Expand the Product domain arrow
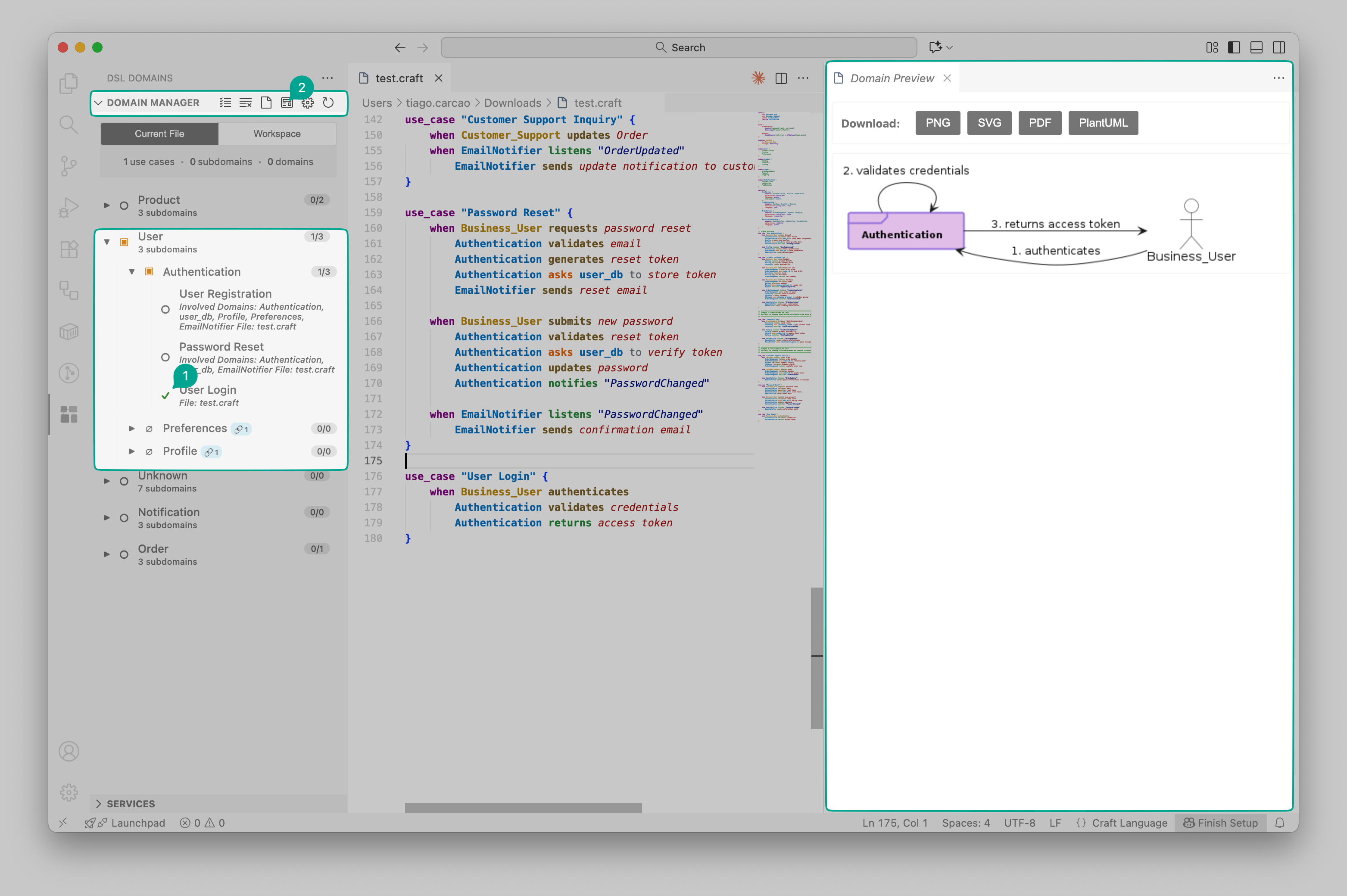Viewport: 1347px width, 896px height. (107, 206)
